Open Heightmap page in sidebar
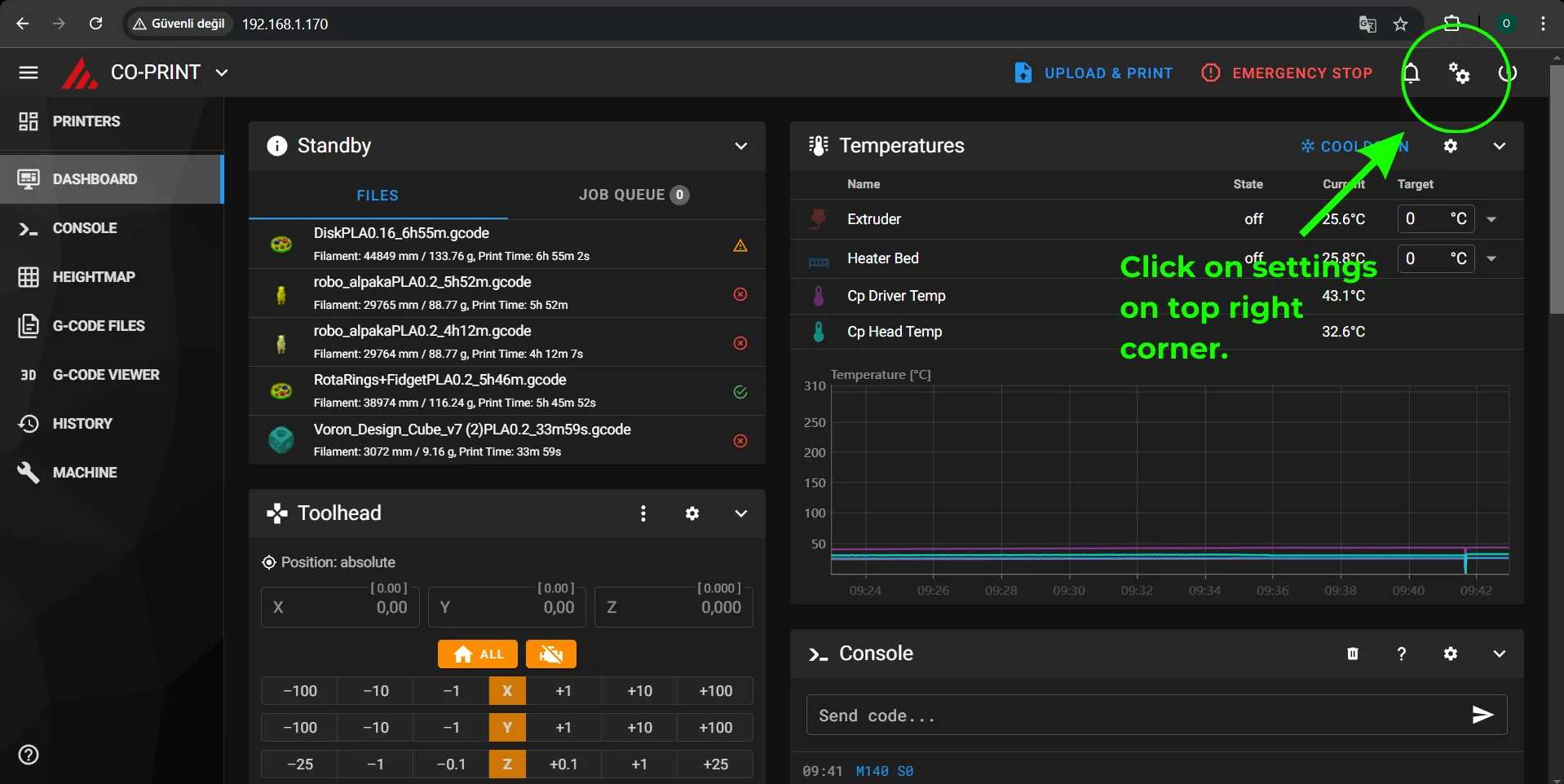This screenshot has width=1564, height=784. pyautogui.click(x=112, y=277)
